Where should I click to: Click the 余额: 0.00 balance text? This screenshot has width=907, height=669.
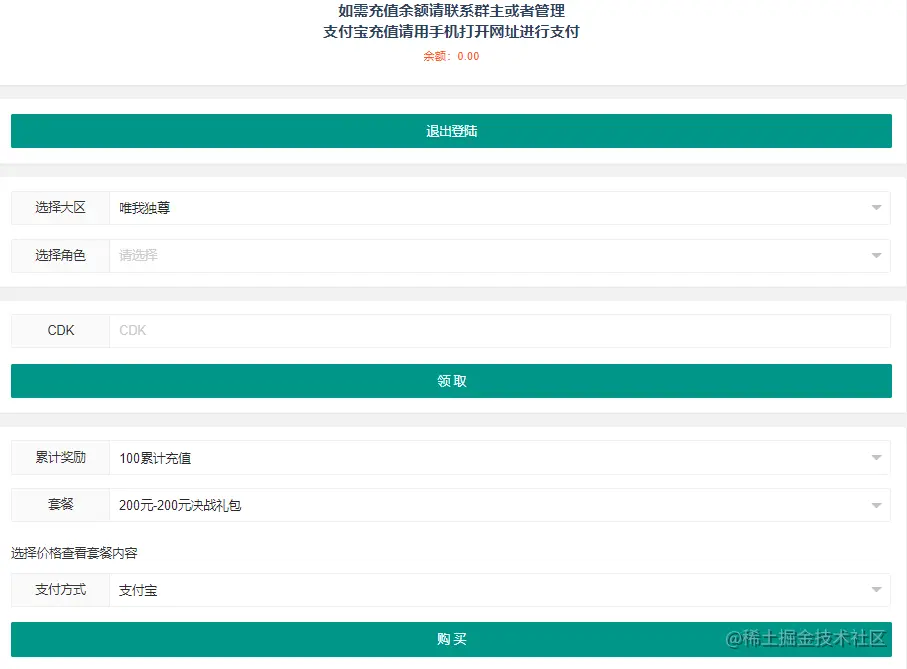[451, 56]
